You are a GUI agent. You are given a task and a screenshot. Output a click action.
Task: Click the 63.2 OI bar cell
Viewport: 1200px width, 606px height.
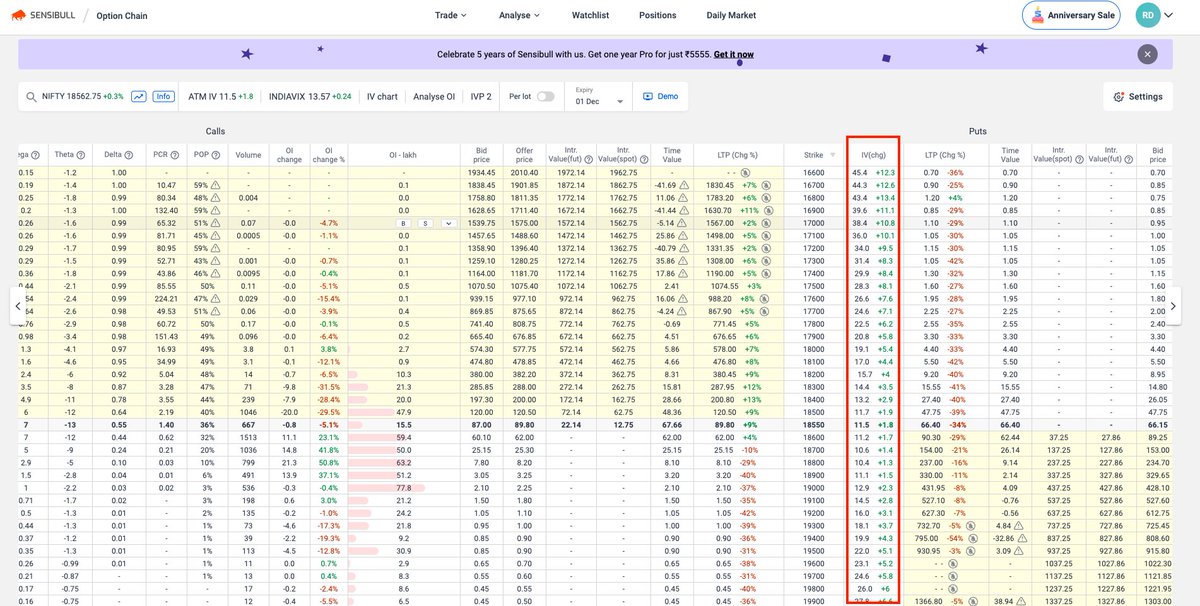[403, 462]
